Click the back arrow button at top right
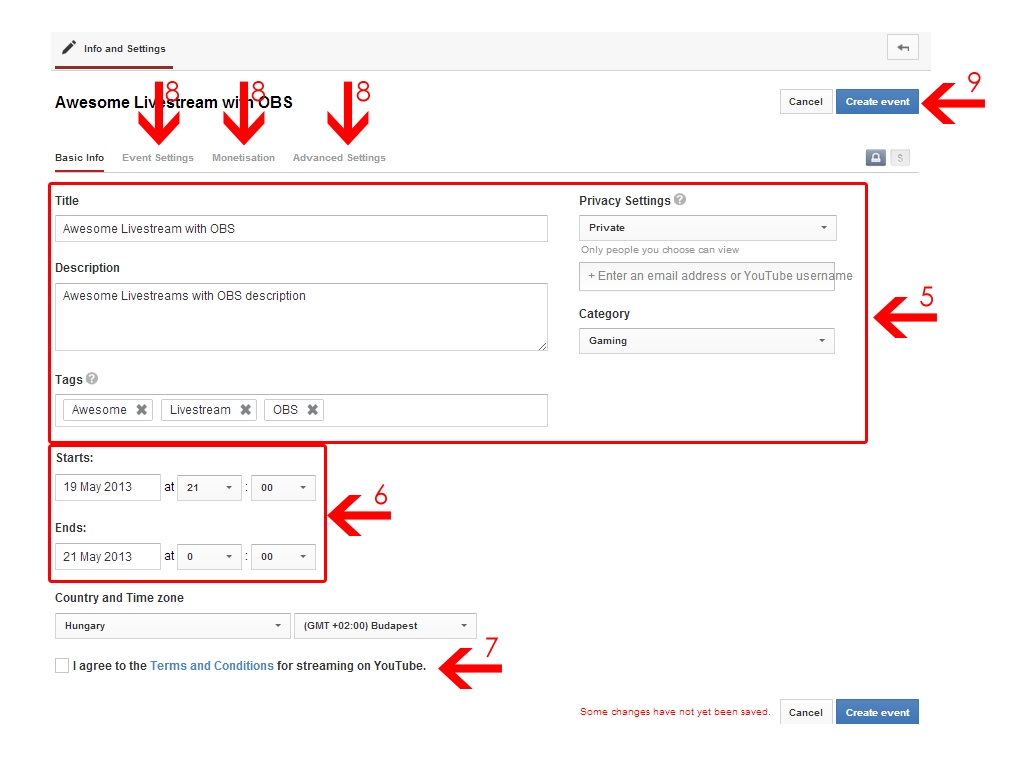1012x765 pixels. 902,48
